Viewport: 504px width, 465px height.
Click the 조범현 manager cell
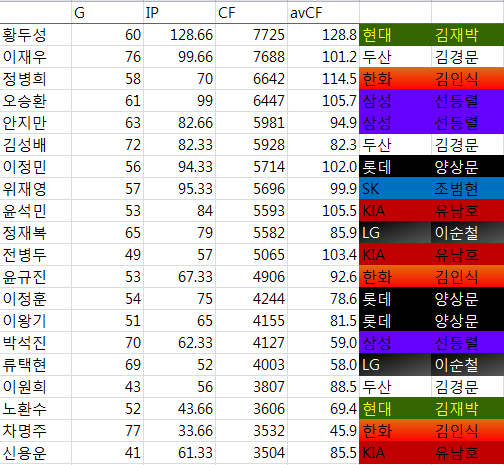pos(468,189)
